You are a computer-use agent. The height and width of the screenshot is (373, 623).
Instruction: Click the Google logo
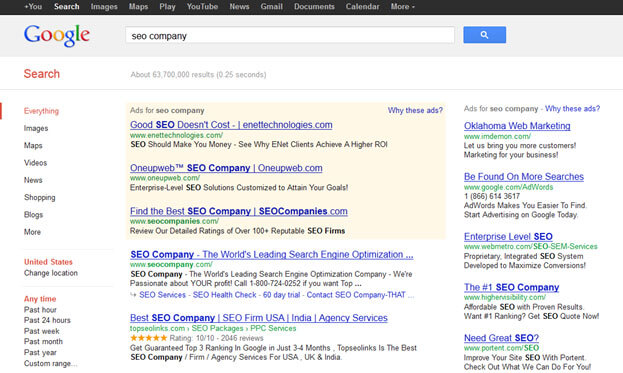[57, 36]
